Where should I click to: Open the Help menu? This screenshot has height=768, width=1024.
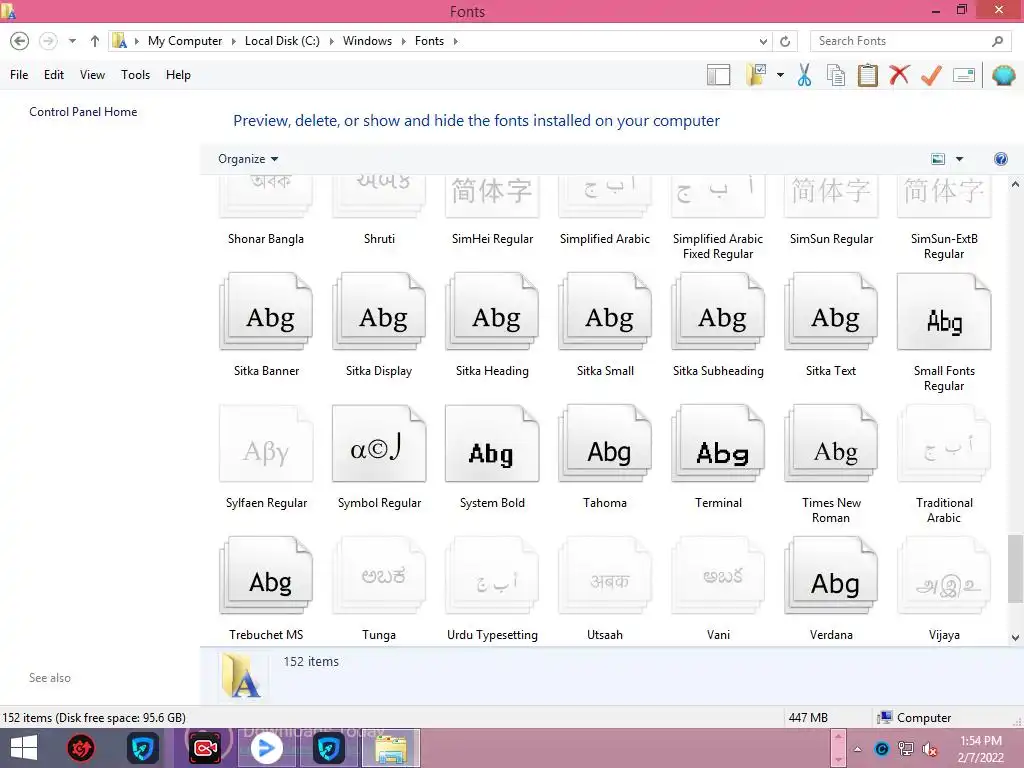tap(178, 75)
